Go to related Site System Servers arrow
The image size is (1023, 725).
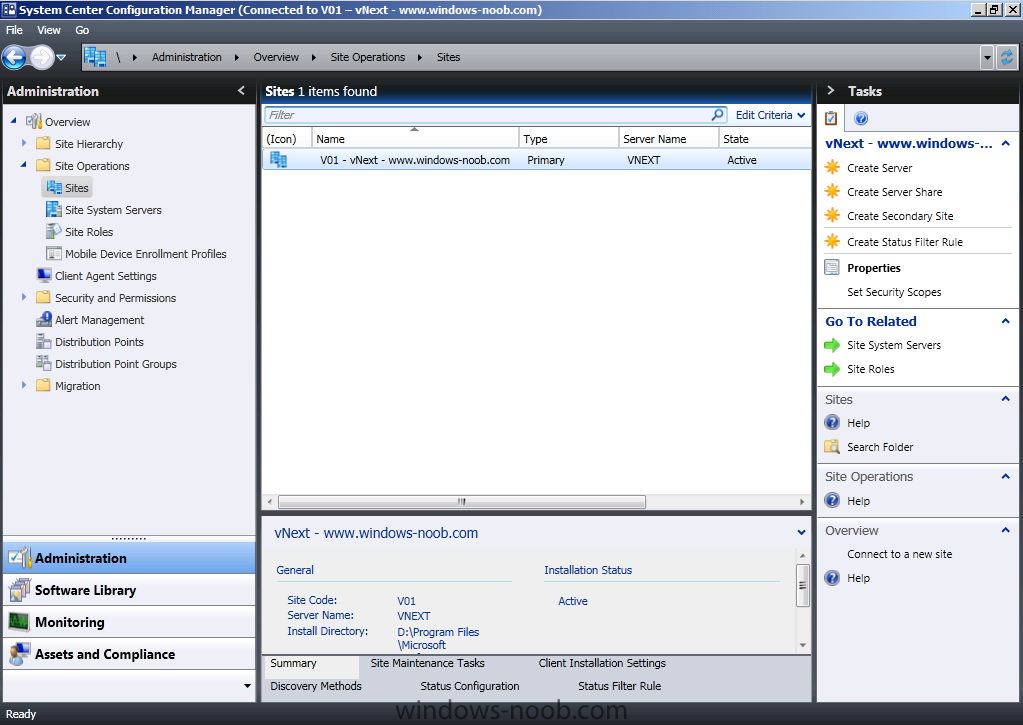coord(832,345)
